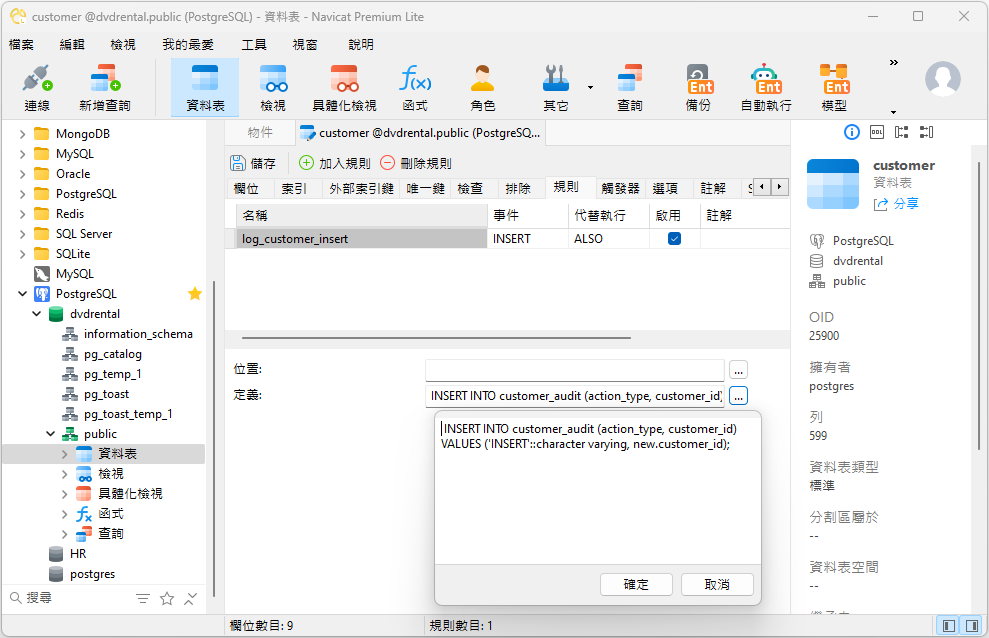Image resolution: width=989 pixels, height=638 pixels.
Task: Click the 連線 connection toolbar icon
Action: pos(37,88)
